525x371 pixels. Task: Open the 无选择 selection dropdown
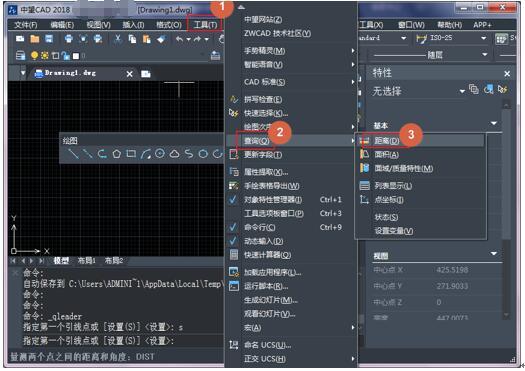pos(462,91)
